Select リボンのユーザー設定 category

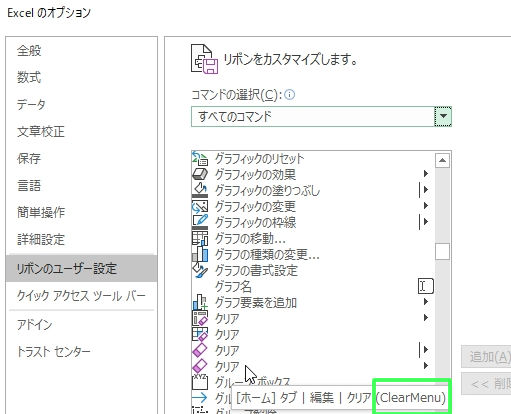pos(81,268)
